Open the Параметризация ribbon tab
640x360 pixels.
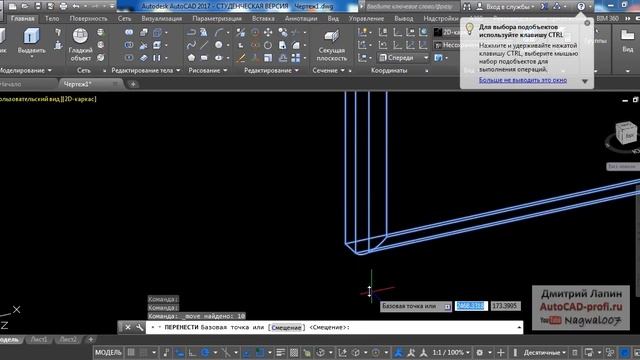[217, 18]
